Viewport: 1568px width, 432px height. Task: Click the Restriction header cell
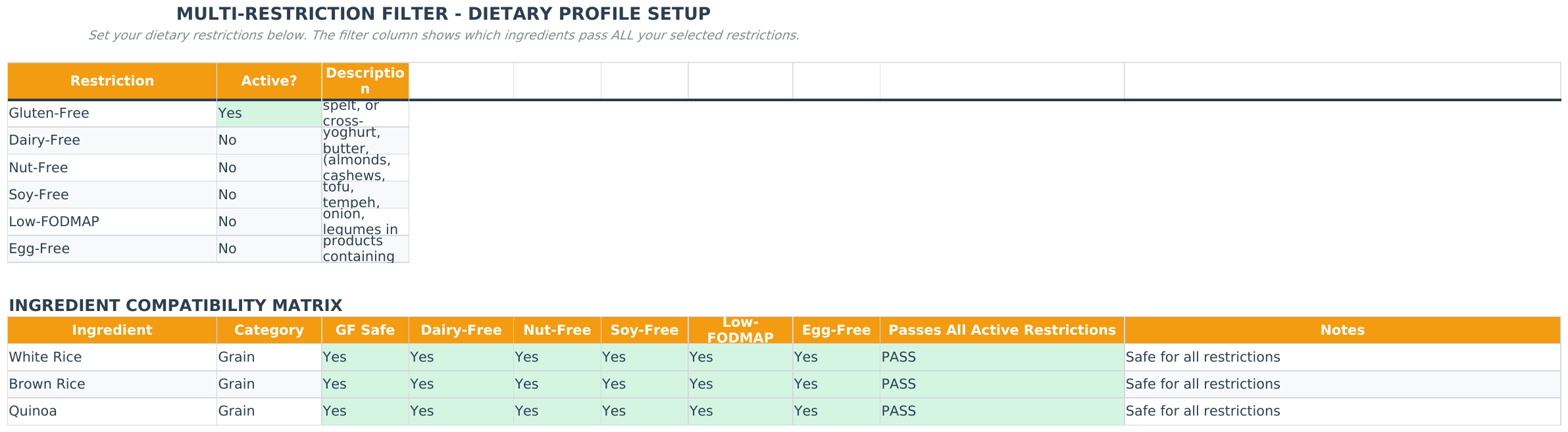112,81
